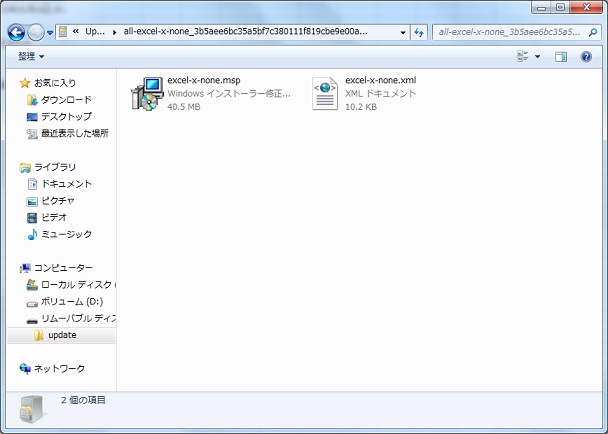Click the '10.2 KB' file size text
Screen dimensions: 608x434
[x=361, y=107]
